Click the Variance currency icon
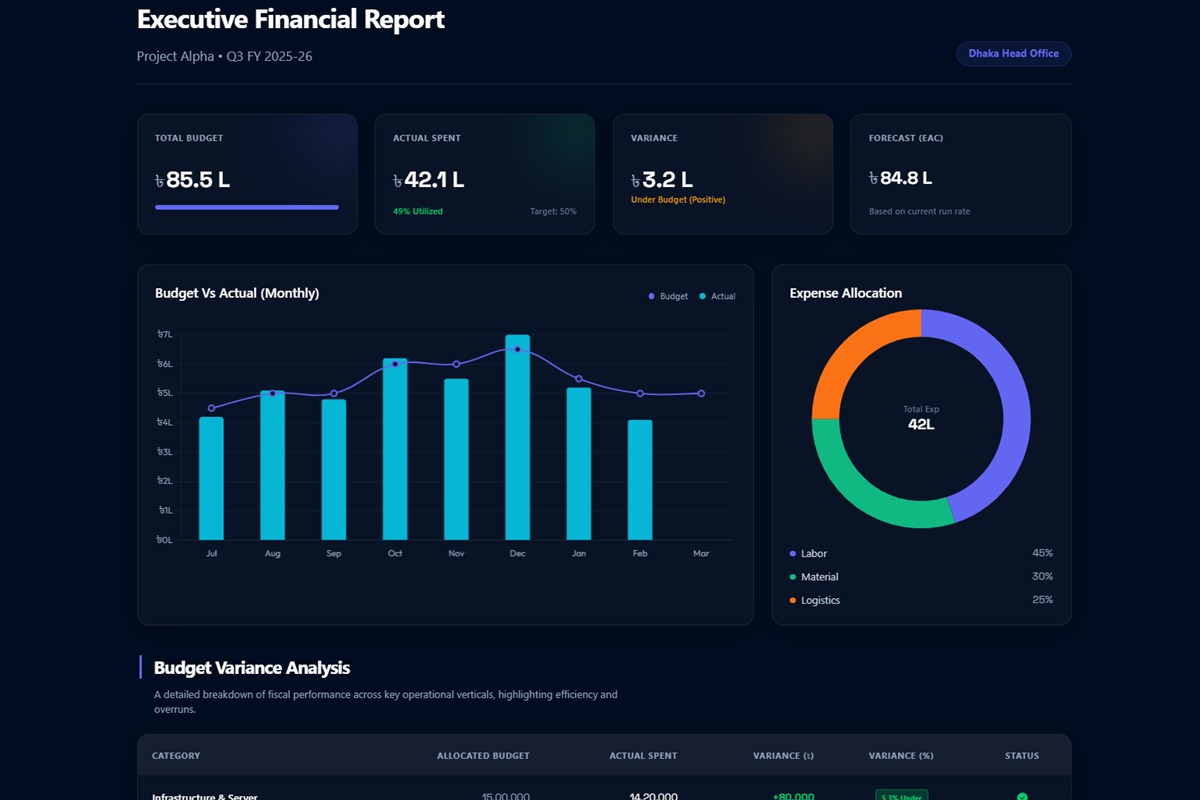The width and height of the screenshot is (1200, 800). tap(634, 182)
